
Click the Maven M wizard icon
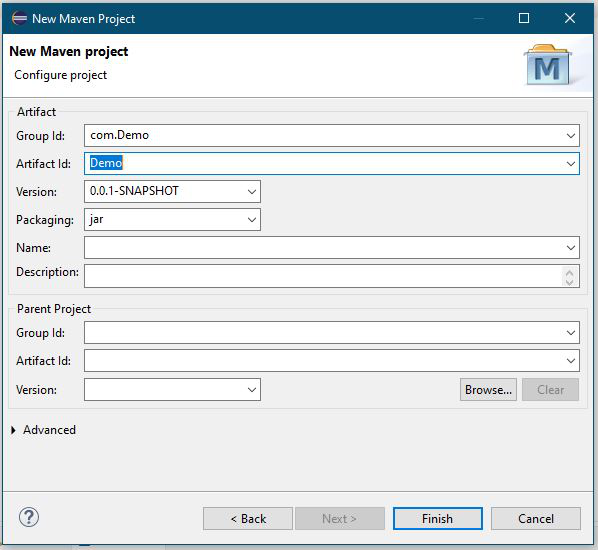click(548, 65)
